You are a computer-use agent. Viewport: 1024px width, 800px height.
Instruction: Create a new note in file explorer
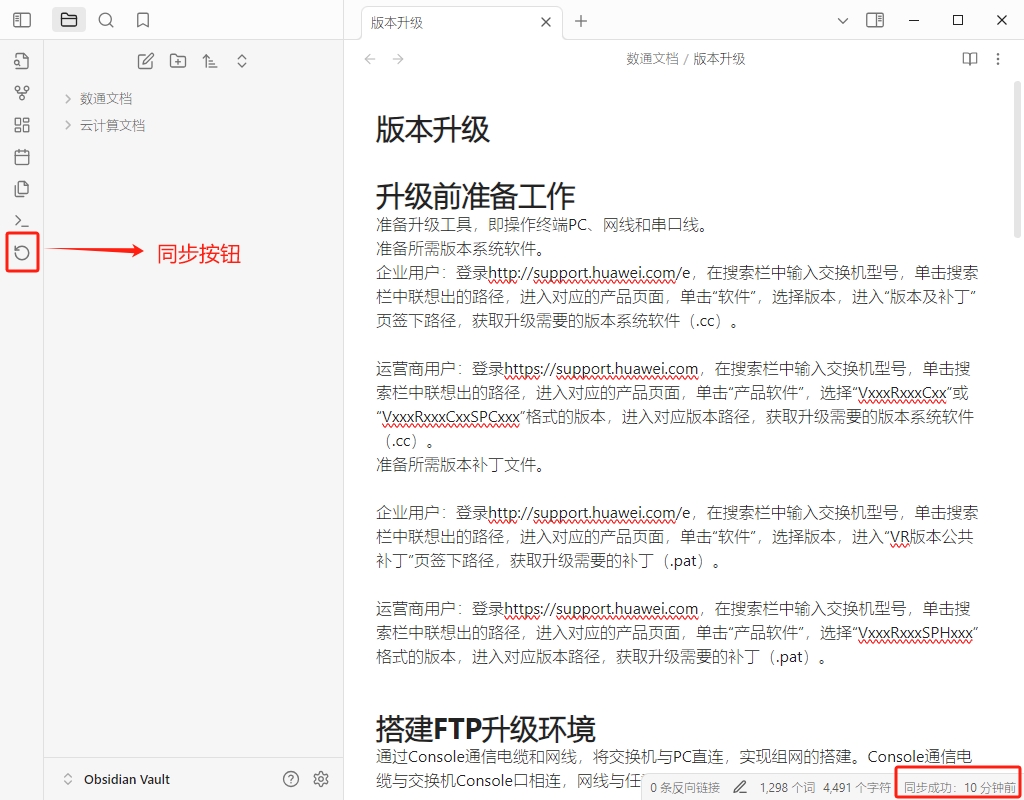pos(146,61)
